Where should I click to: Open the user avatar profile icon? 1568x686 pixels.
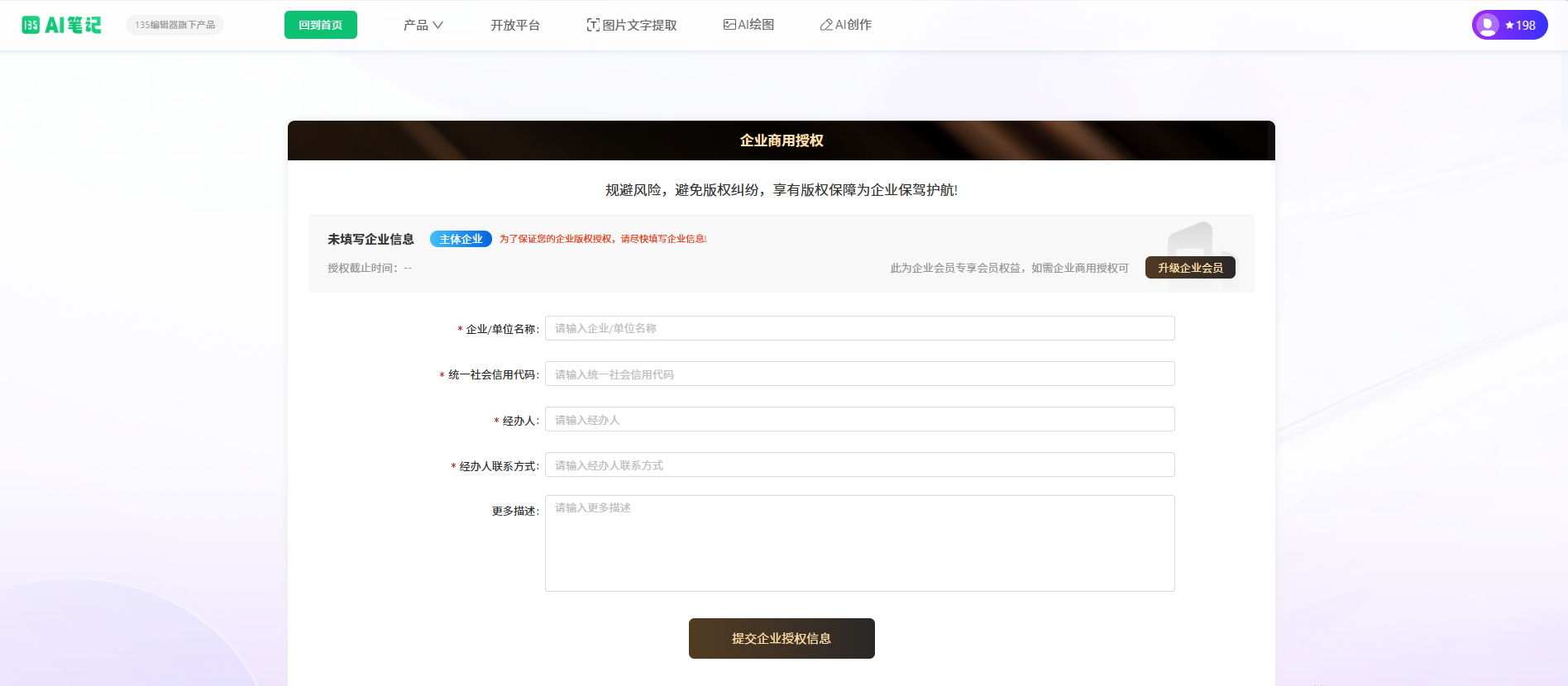pyautogui.click(x=1487, y=25)
